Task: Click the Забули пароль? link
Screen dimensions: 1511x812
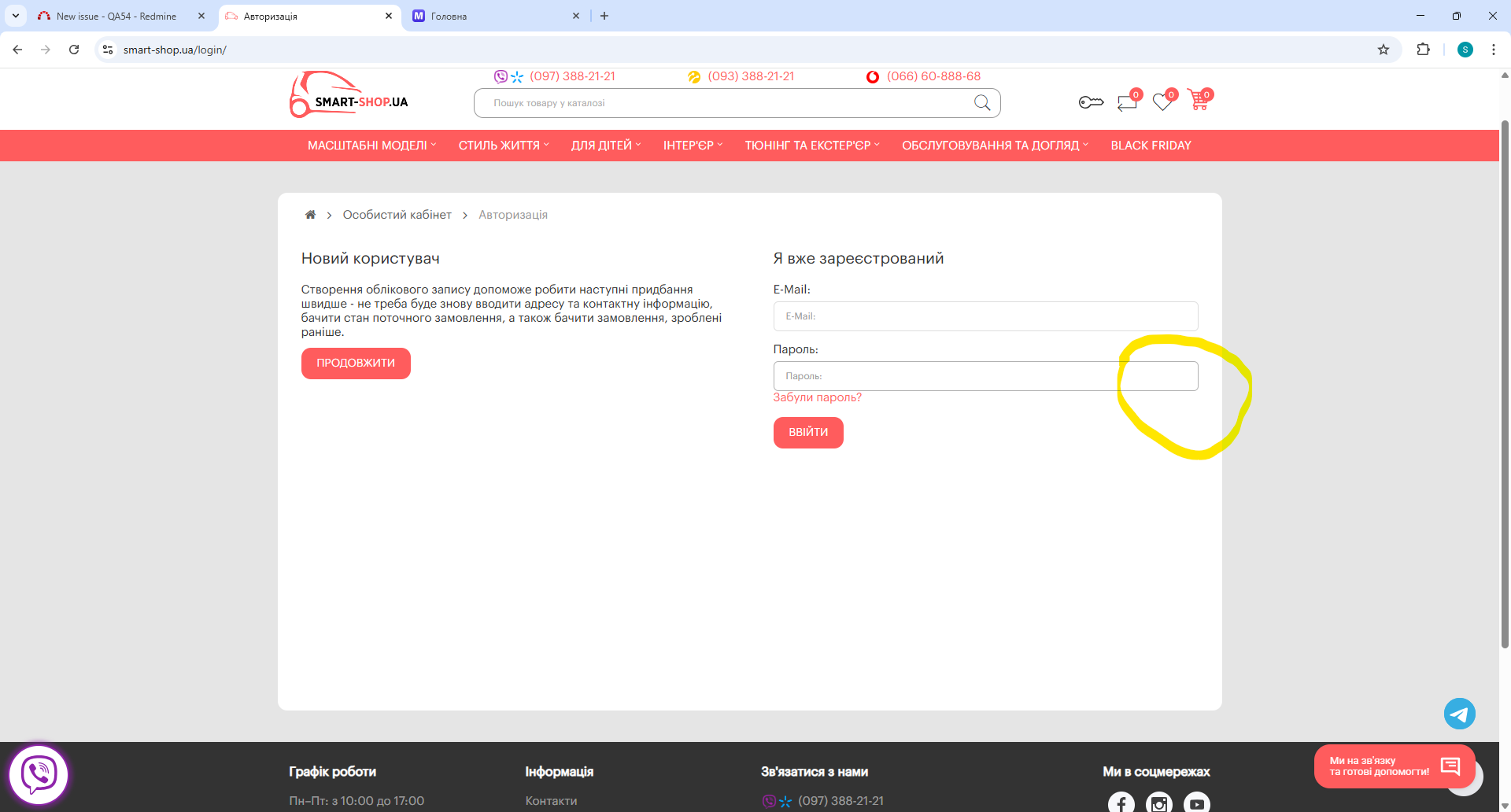Action: click(817, 397)
